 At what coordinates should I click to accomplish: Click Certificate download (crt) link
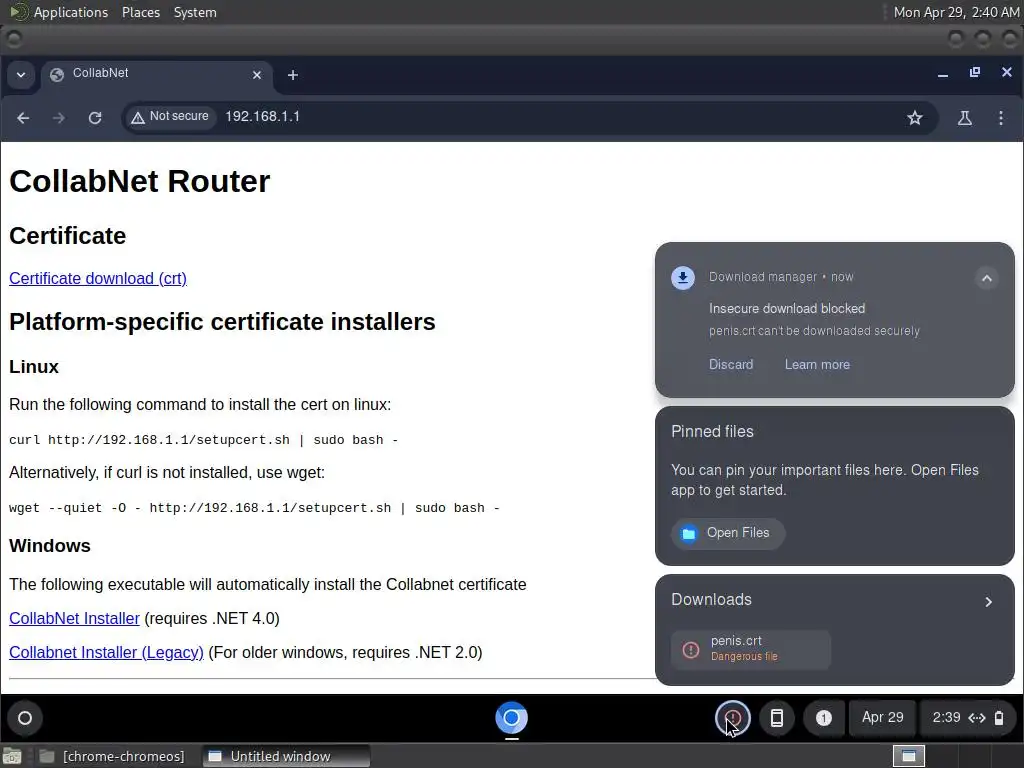pos(98,279)
